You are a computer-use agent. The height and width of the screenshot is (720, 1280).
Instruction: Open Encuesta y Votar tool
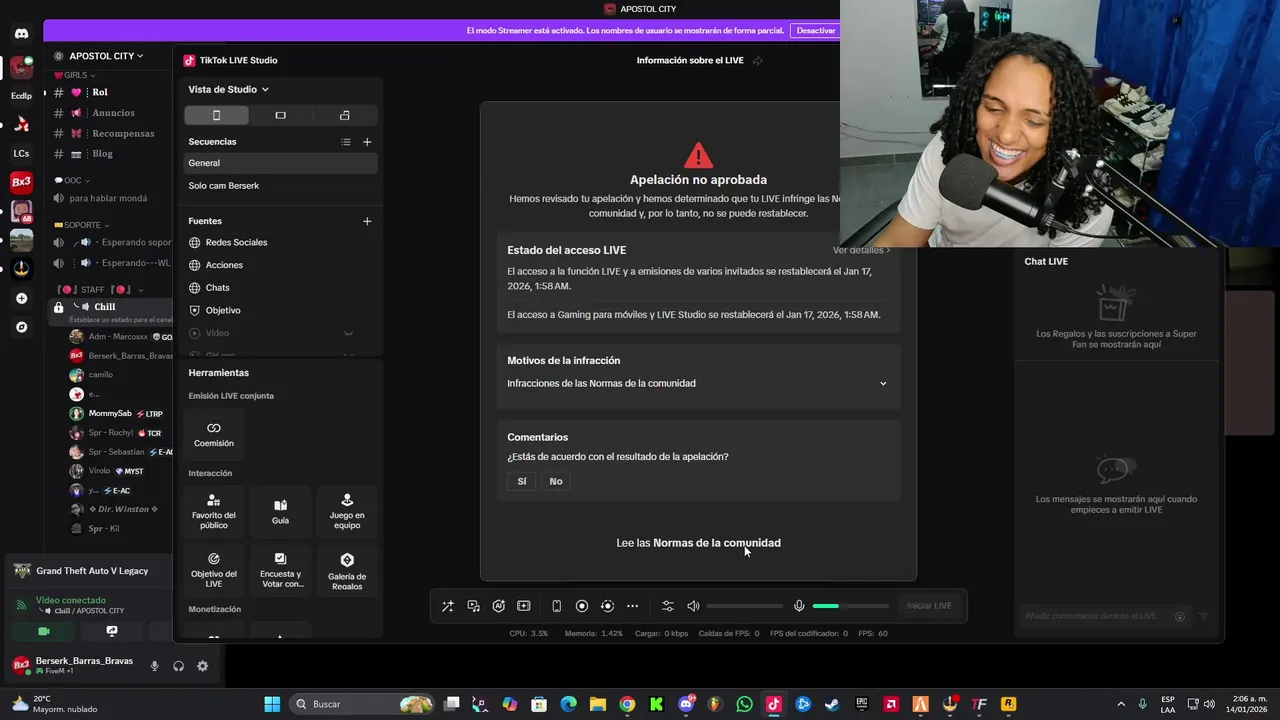coord(280,570)
